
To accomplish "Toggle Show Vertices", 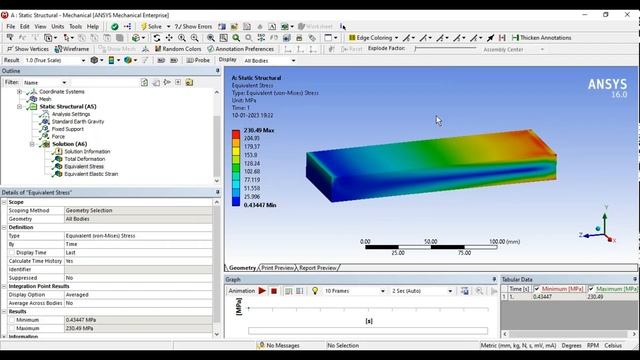I will [x=28, y=49].
